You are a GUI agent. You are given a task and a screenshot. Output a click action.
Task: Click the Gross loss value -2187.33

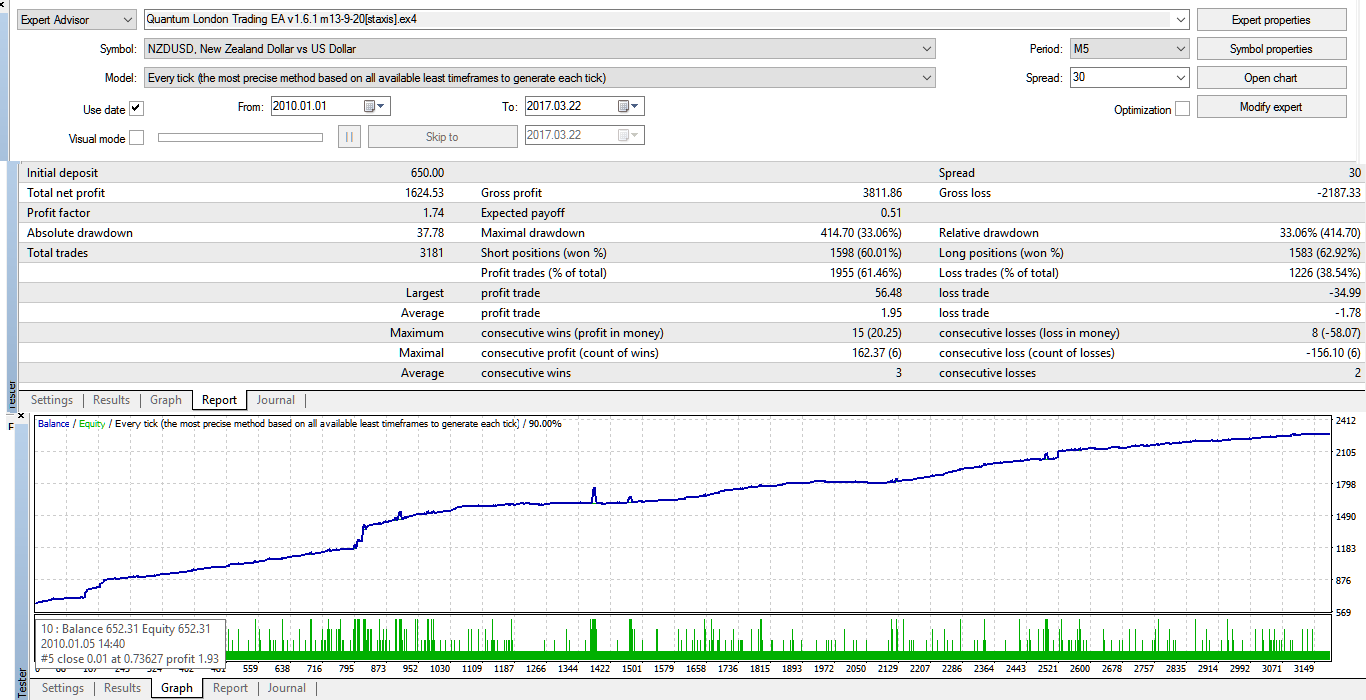click(1337, 193)
